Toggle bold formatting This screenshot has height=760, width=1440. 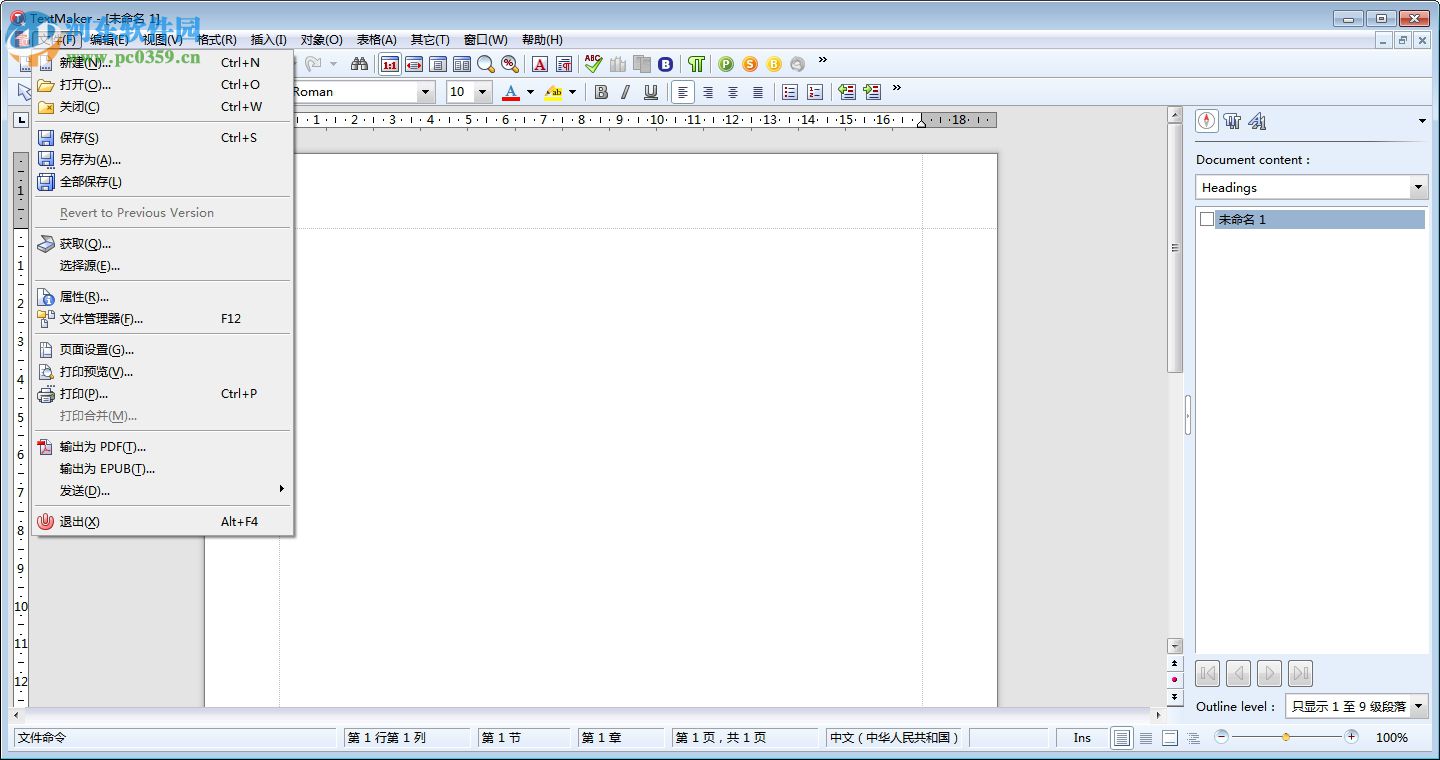[601, 92]
